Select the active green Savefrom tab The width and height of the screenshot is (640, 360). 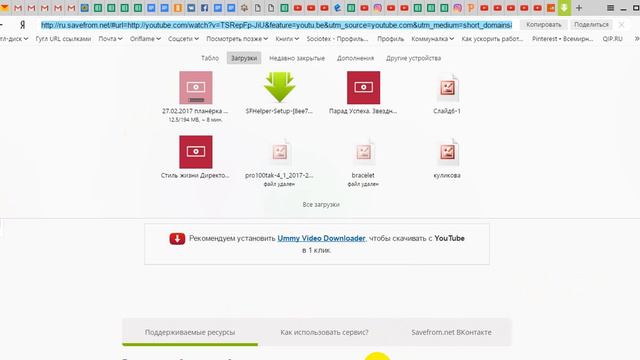(564, 7)
